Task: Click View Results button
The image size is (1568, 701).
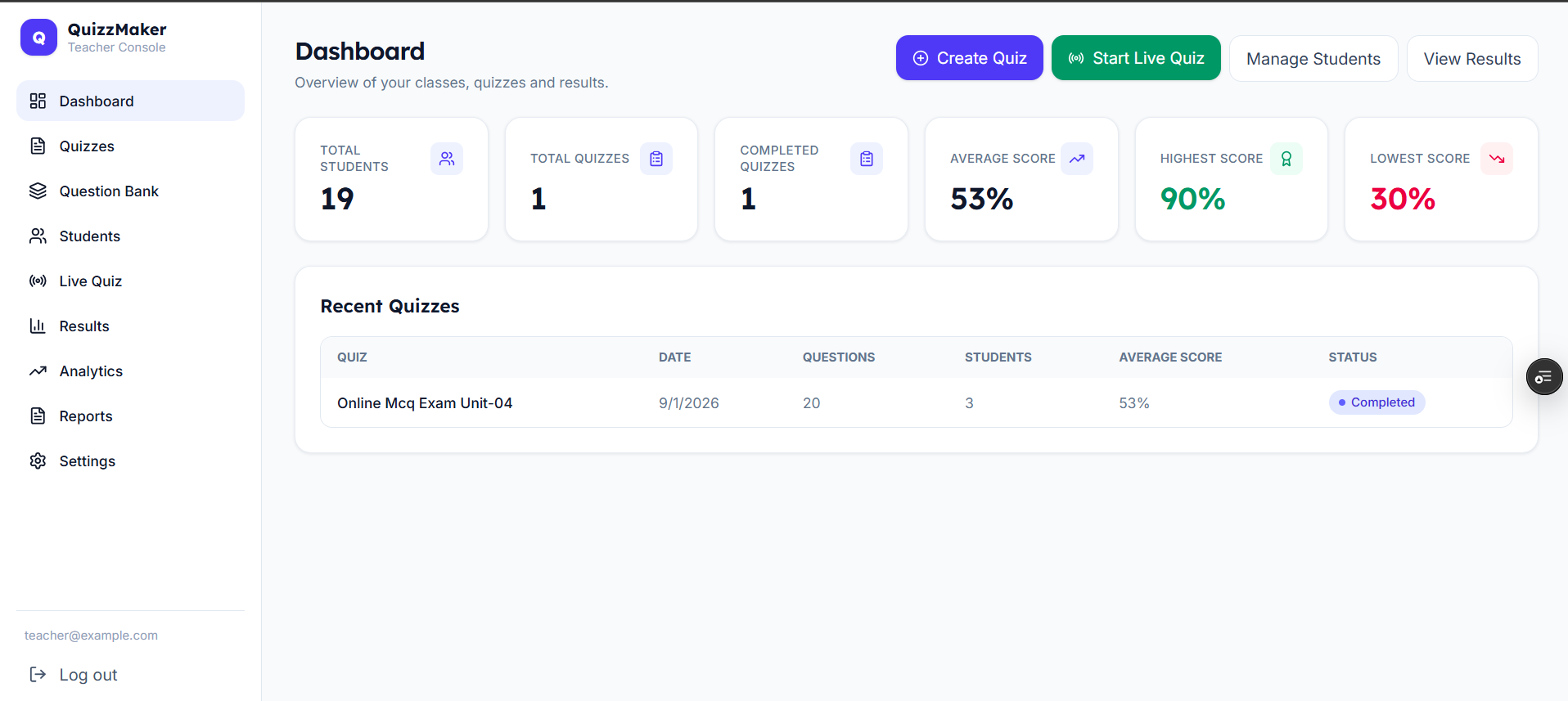Action: click(x=1472, y=59)
